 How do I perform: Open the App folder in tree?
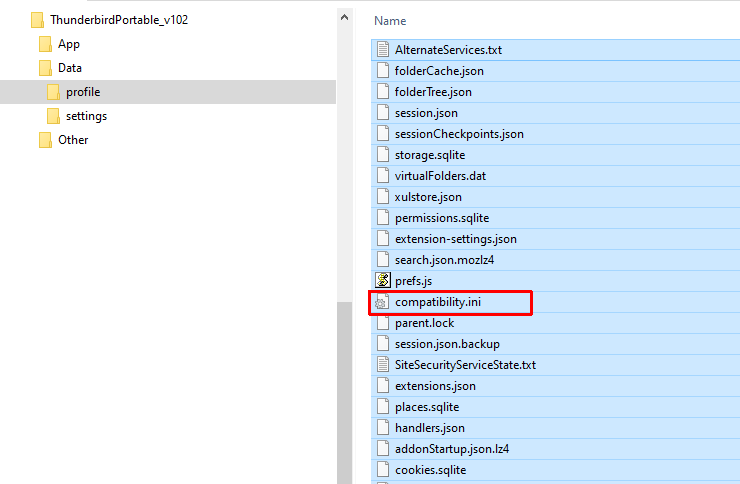pos(69,44)
